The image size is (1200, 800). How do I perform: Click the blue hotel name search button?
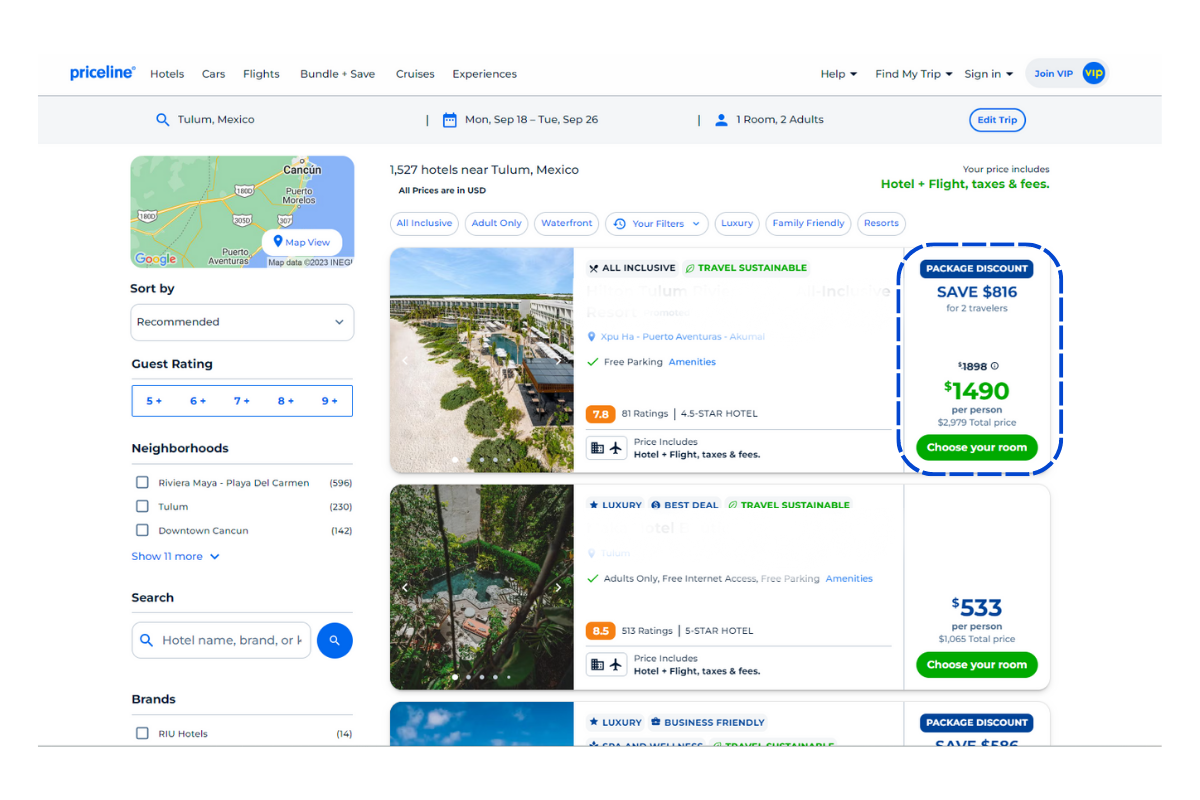[x=335, y=640]
